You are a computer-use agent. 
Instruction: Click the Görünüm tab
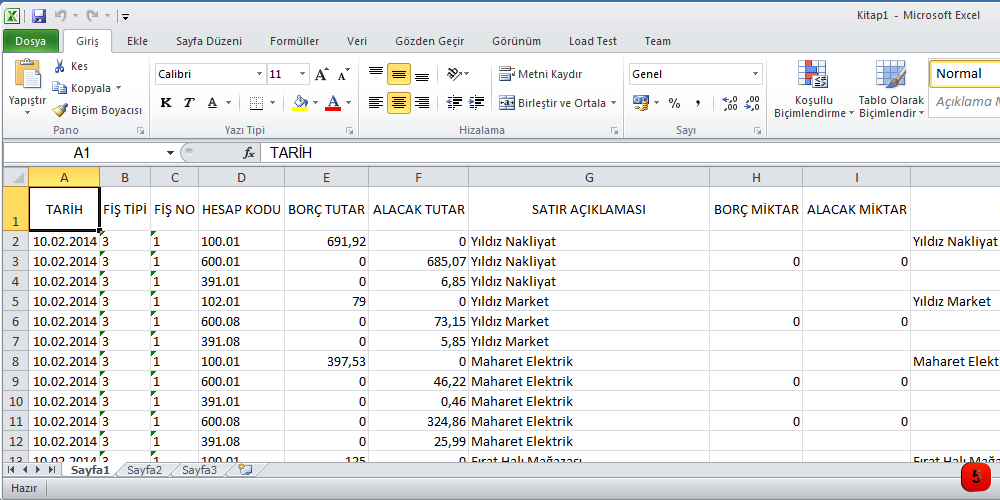click(517, 41)
